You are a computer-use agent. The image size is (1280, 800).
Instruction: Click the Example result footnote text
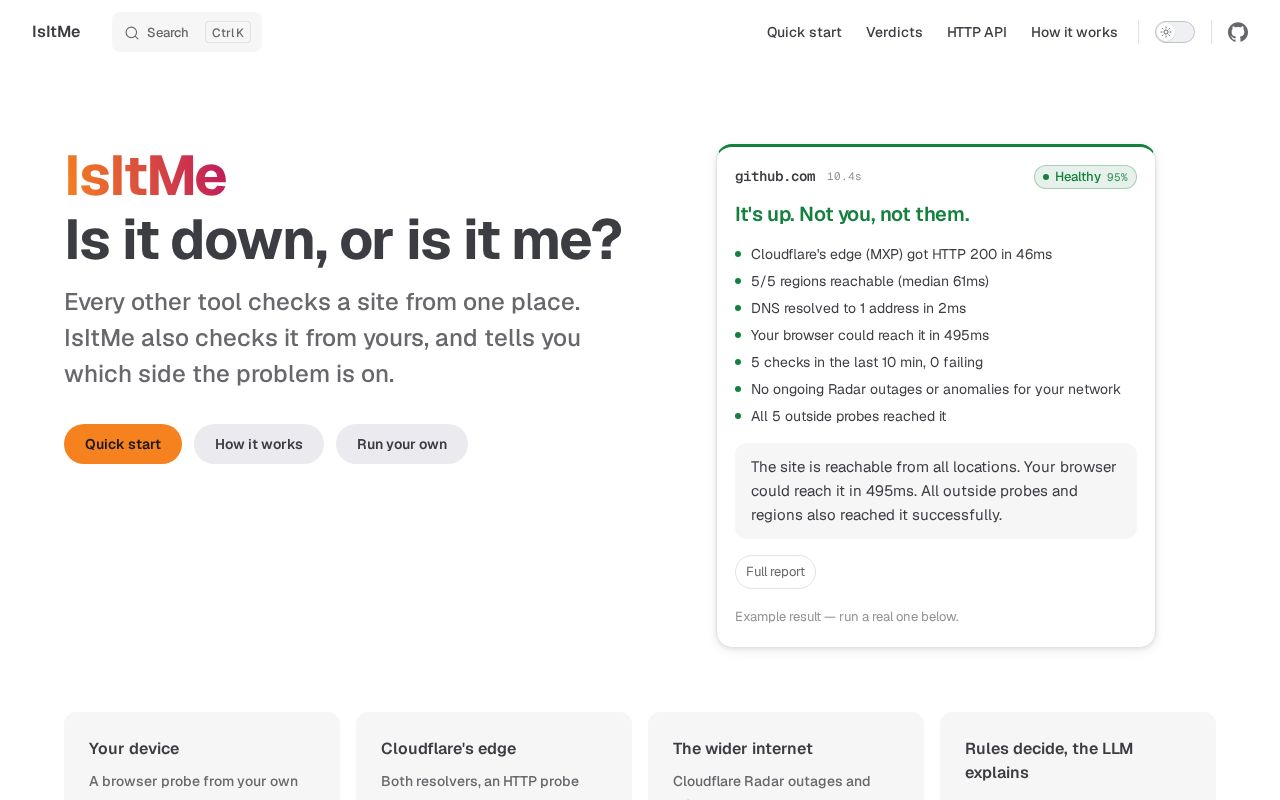click(x=847, y=617)
